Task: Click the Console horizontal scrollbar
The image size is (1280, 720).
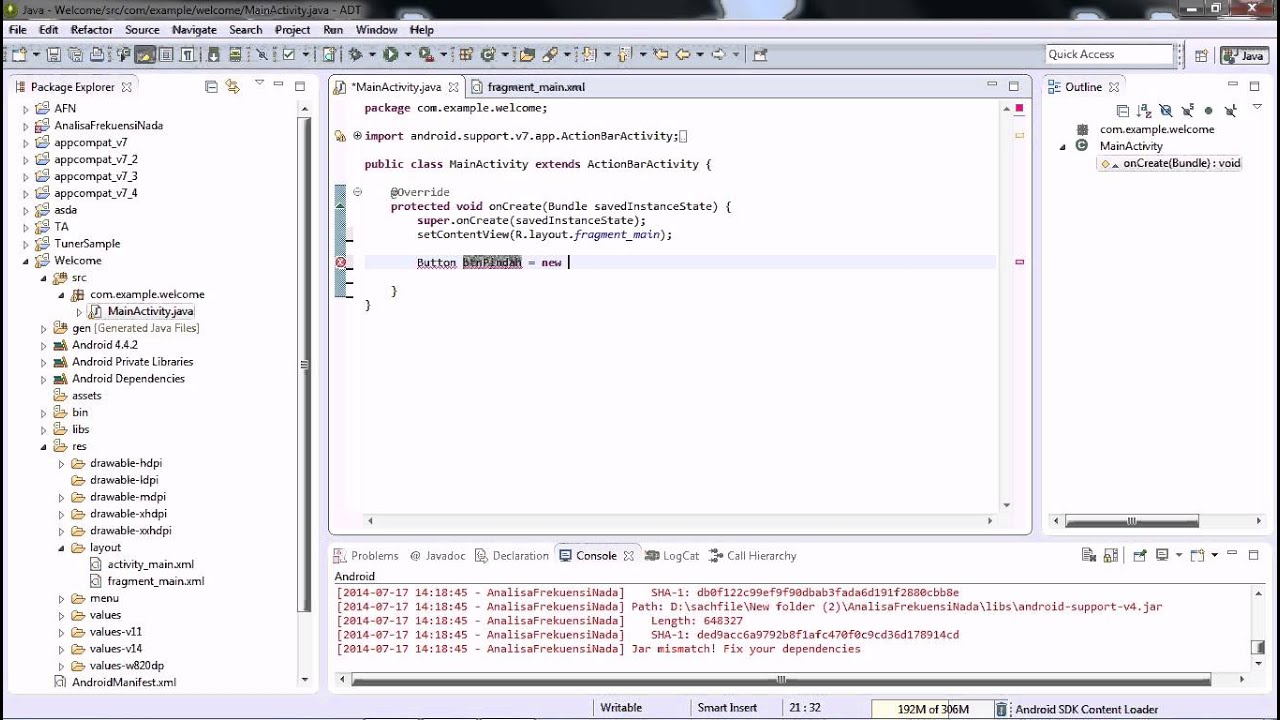Action: [781, 680]
